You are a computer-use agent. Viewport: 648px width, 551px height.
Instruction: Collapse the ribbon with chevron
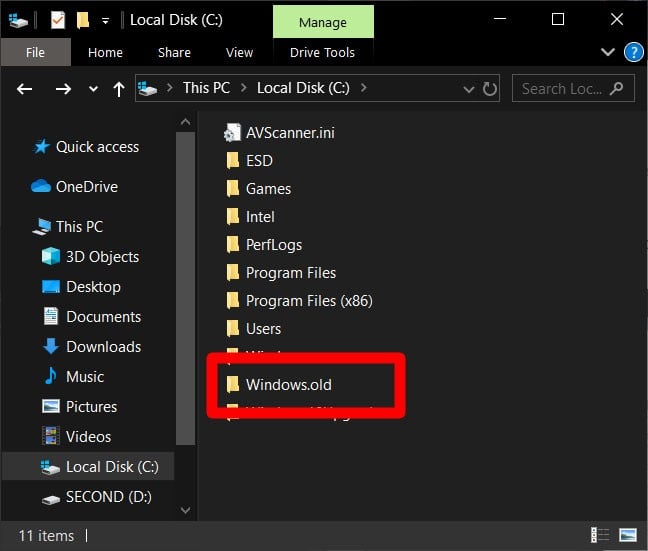(x=608, y=52)
